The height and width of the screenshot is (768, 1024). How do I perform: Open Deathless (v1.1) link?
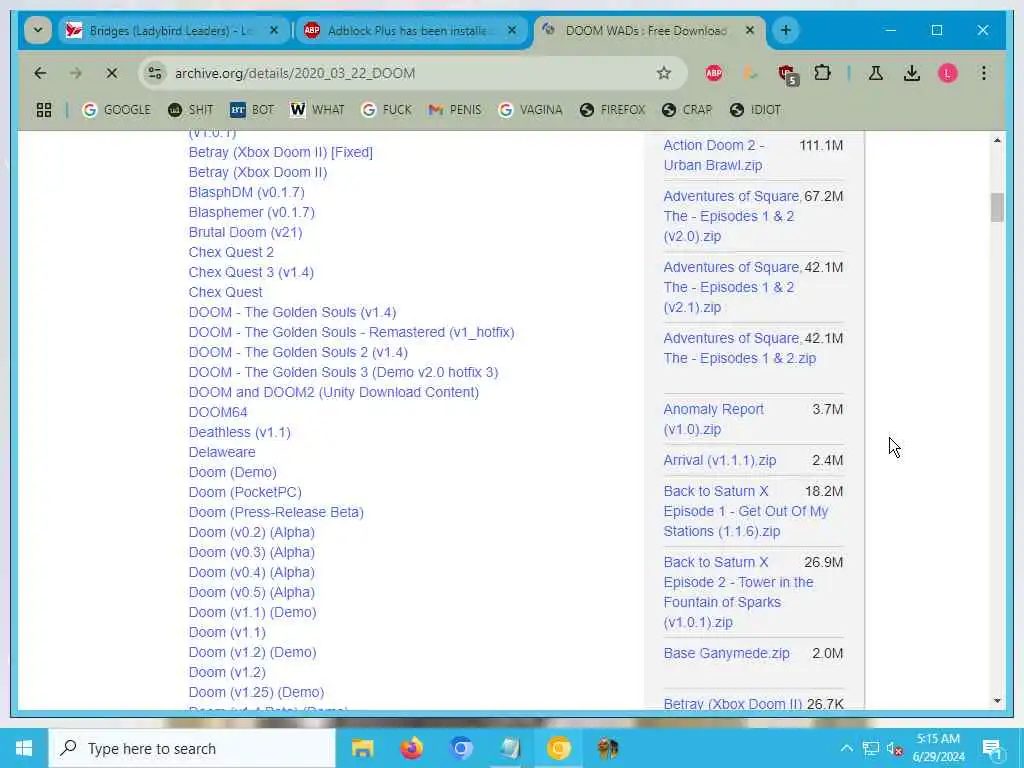[240, 432]
